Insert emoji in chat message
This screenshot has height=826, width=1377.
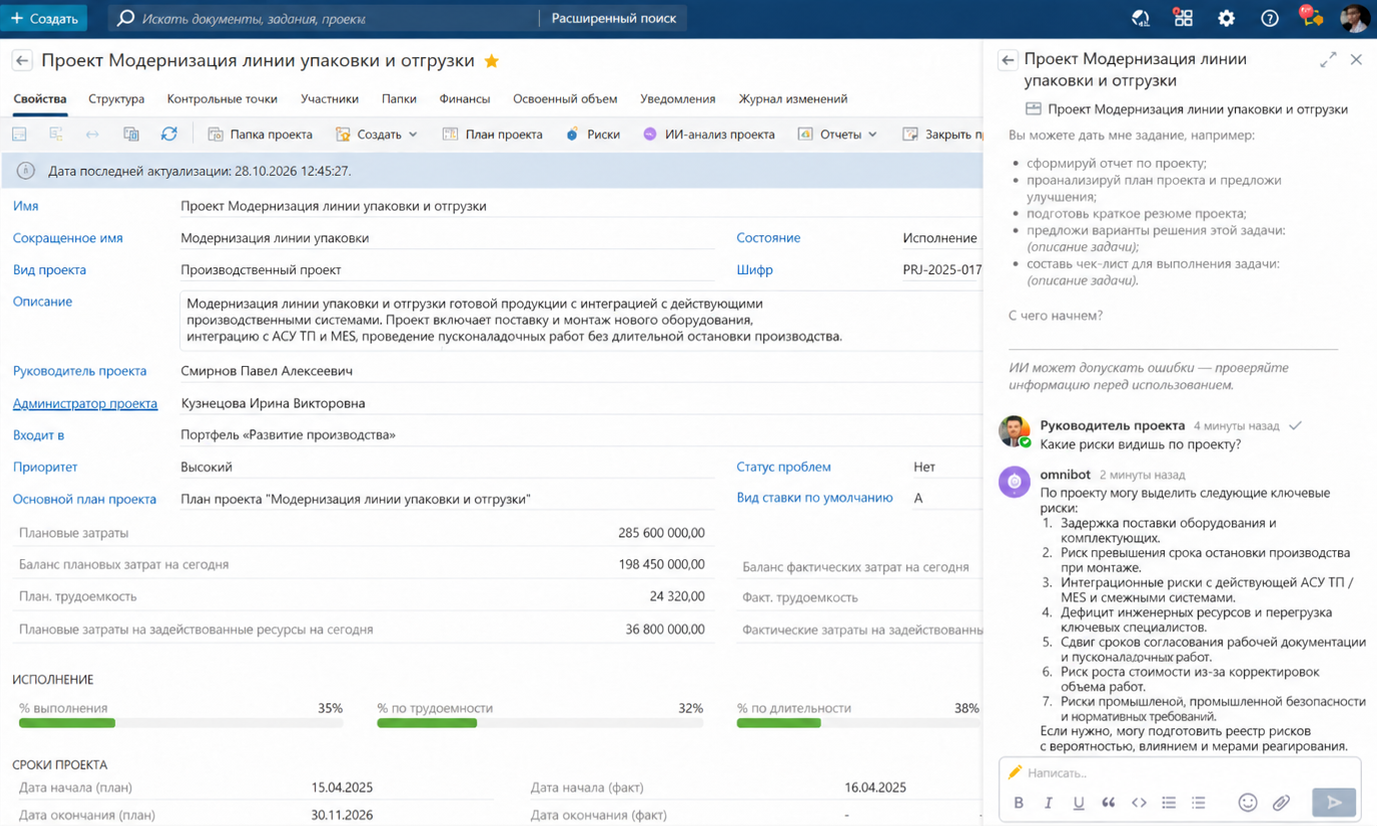[1247, 802]
